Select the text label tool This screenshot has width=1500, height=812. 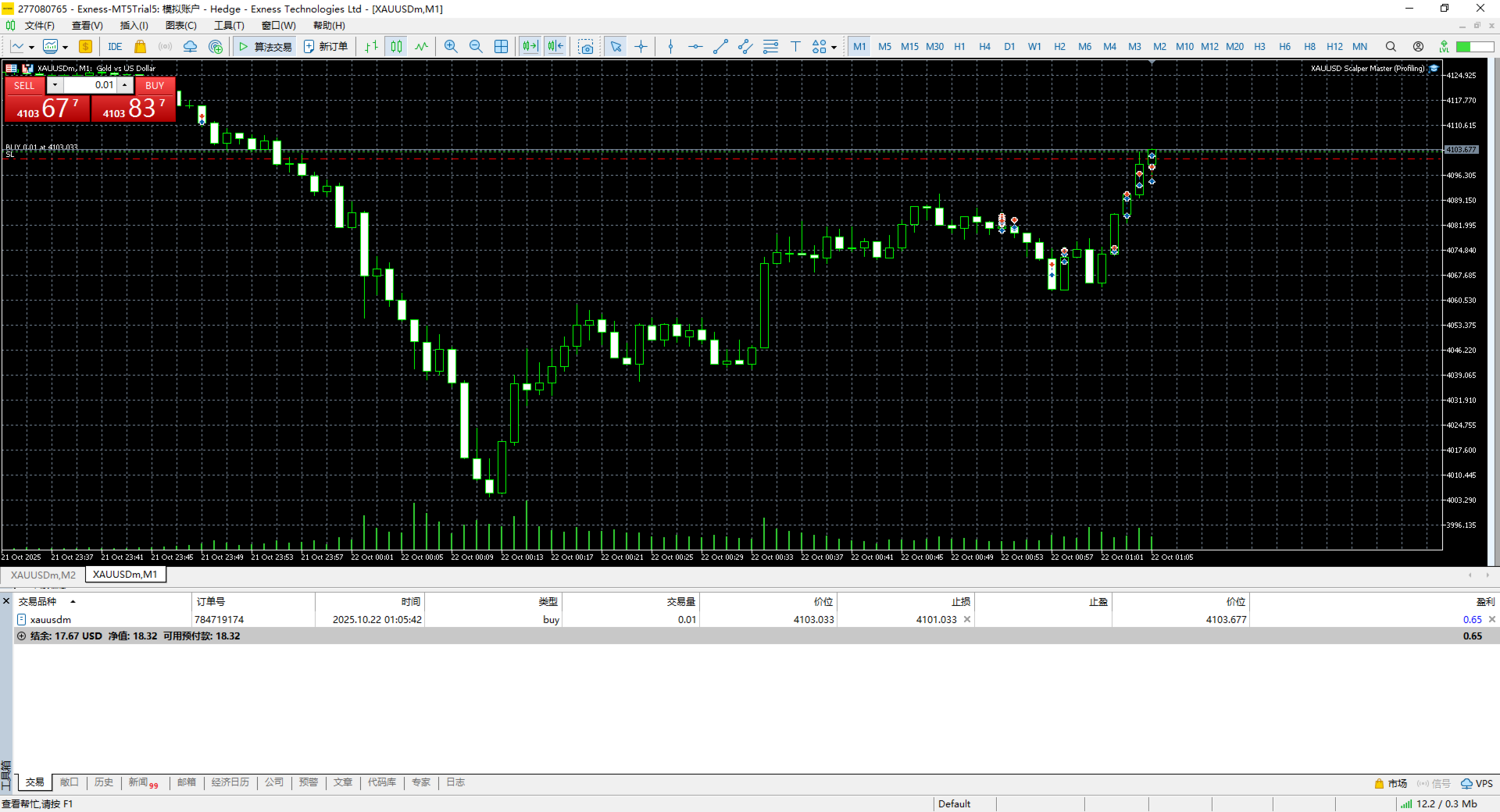coord(795,47)
